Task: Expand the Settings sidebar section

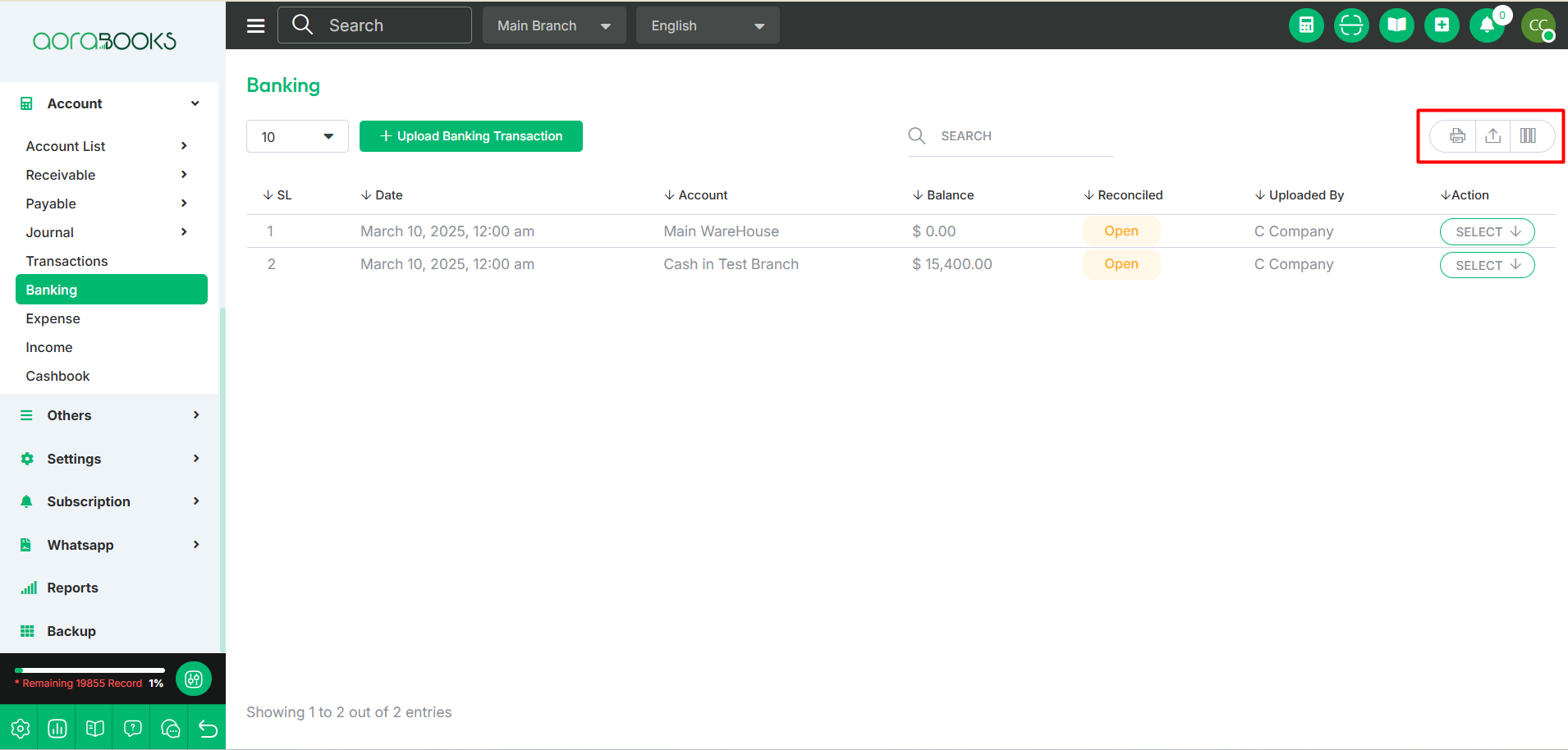Action: click(x=110, y=459)
